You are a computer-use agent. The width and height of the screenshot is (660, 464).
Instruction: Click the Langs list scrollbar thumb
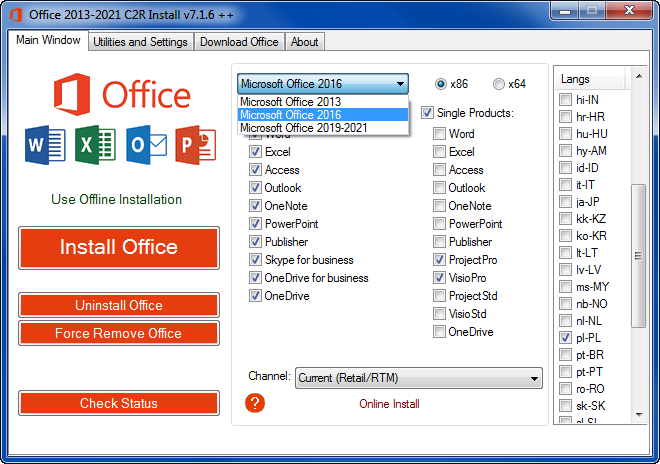point(639,256)
